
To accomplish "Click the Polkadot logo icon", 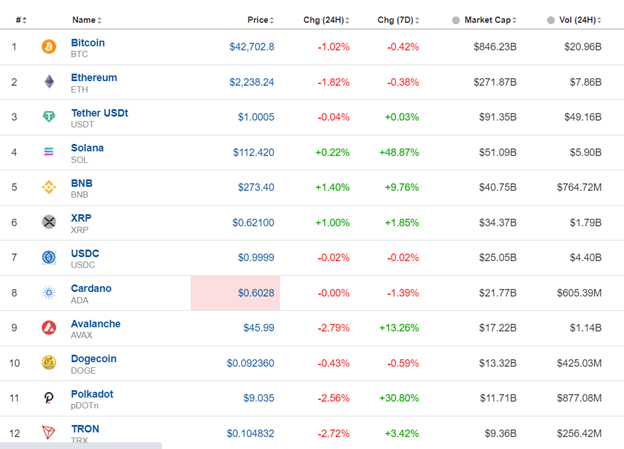I will point(49,398).
